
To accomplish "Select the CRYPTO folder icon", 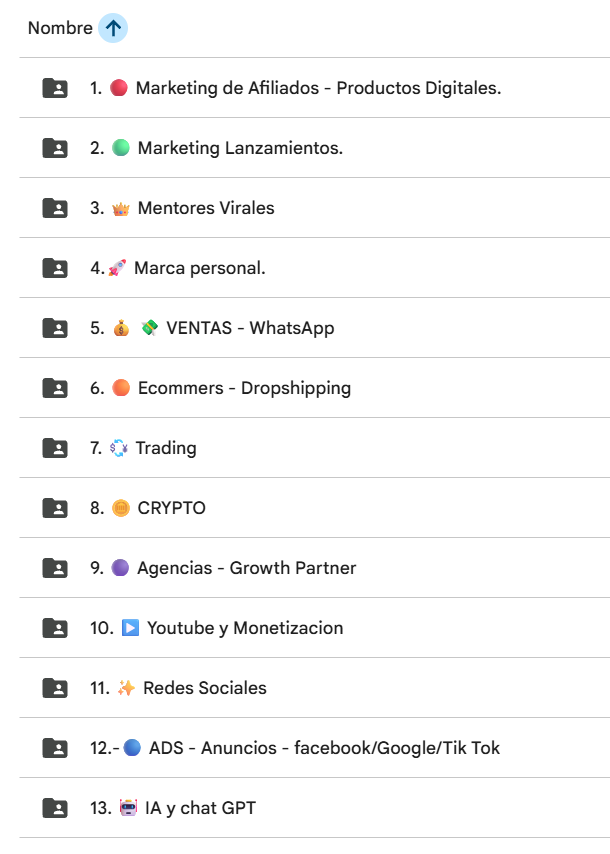I will click(55, 508).
